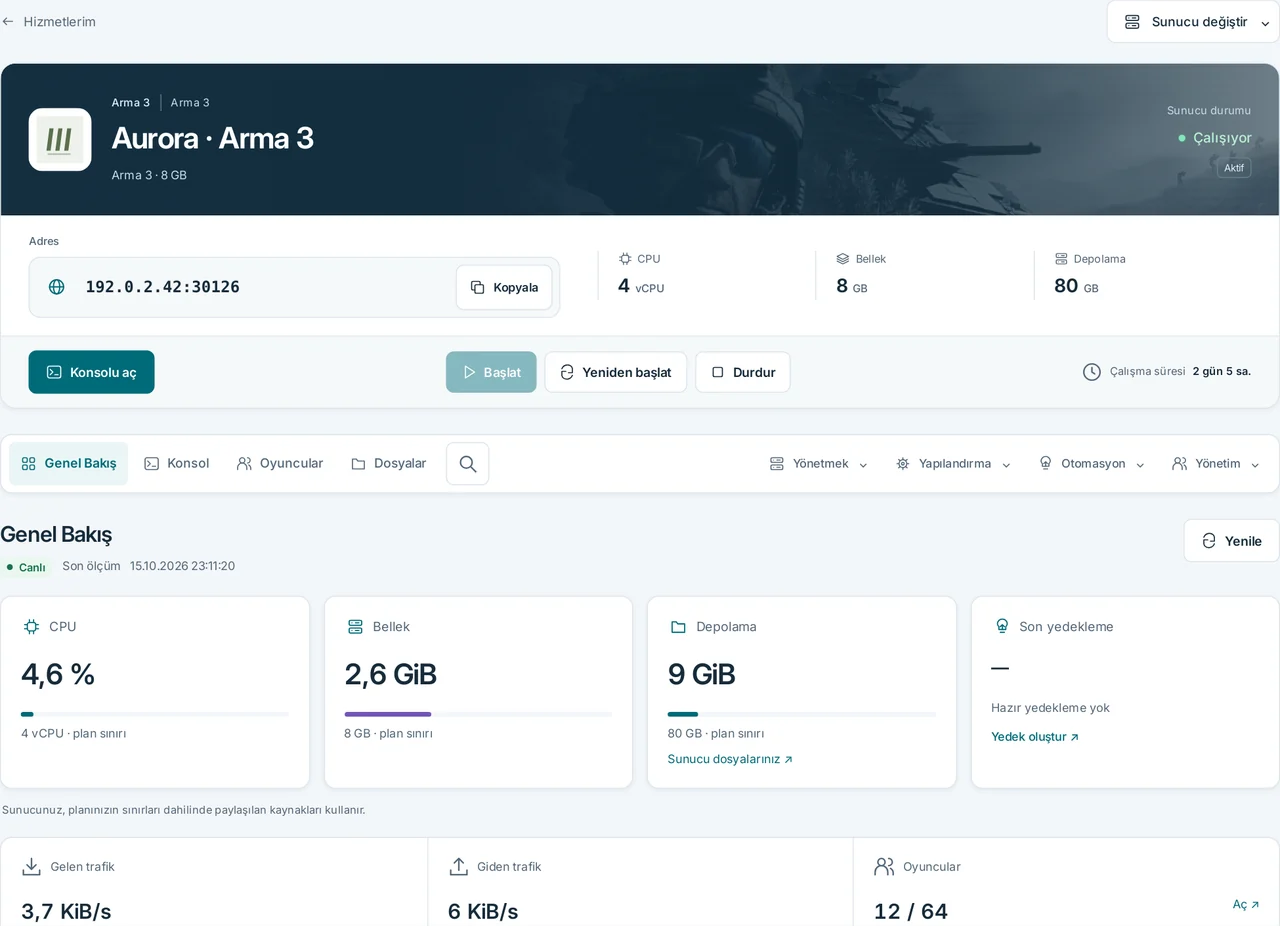Click the clock icon next to Çalışma süresi

pyautogui.click(x=1092, y=372)
